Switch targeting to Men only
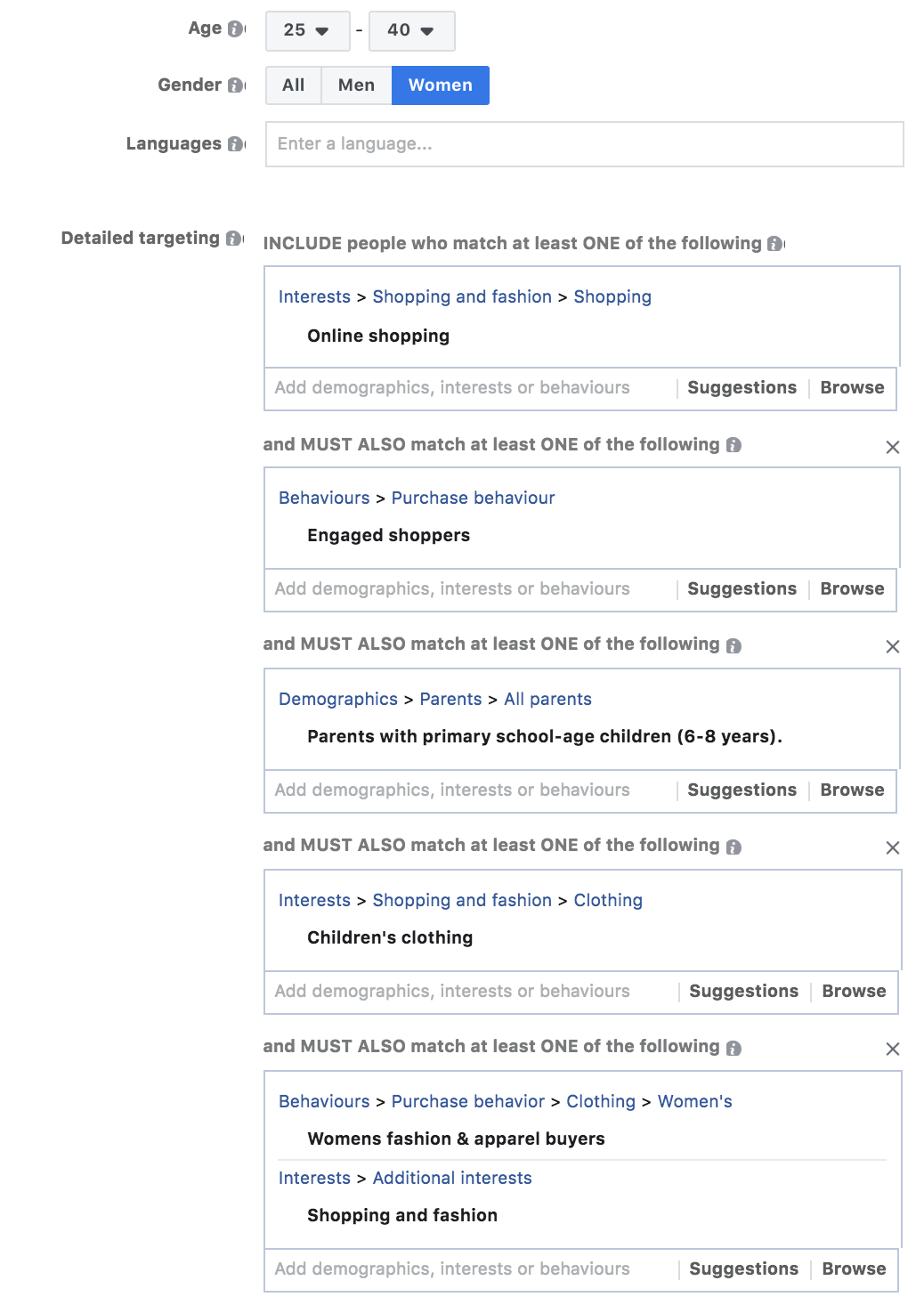The width and height of the screenshot is (924, 1305). tap(356, 85)
